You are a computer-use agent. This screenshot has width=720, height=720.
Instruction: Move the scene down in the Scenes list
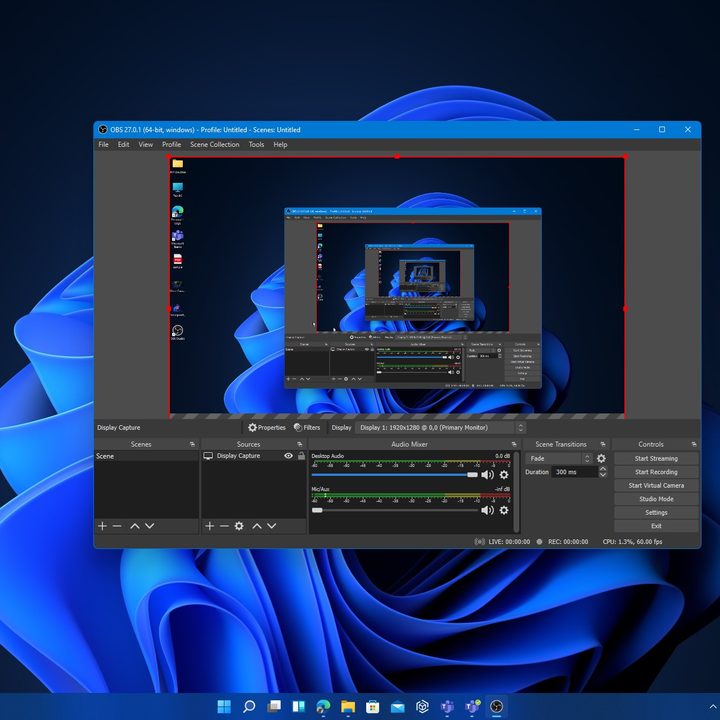[150, 526]
